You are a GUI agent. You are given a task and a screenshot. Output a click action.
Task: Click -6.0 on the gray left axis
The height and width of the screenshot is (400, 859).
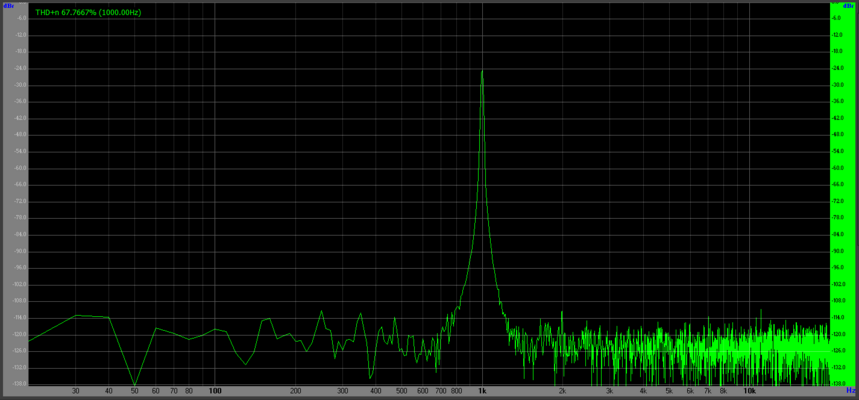click(x=22, y=18)
